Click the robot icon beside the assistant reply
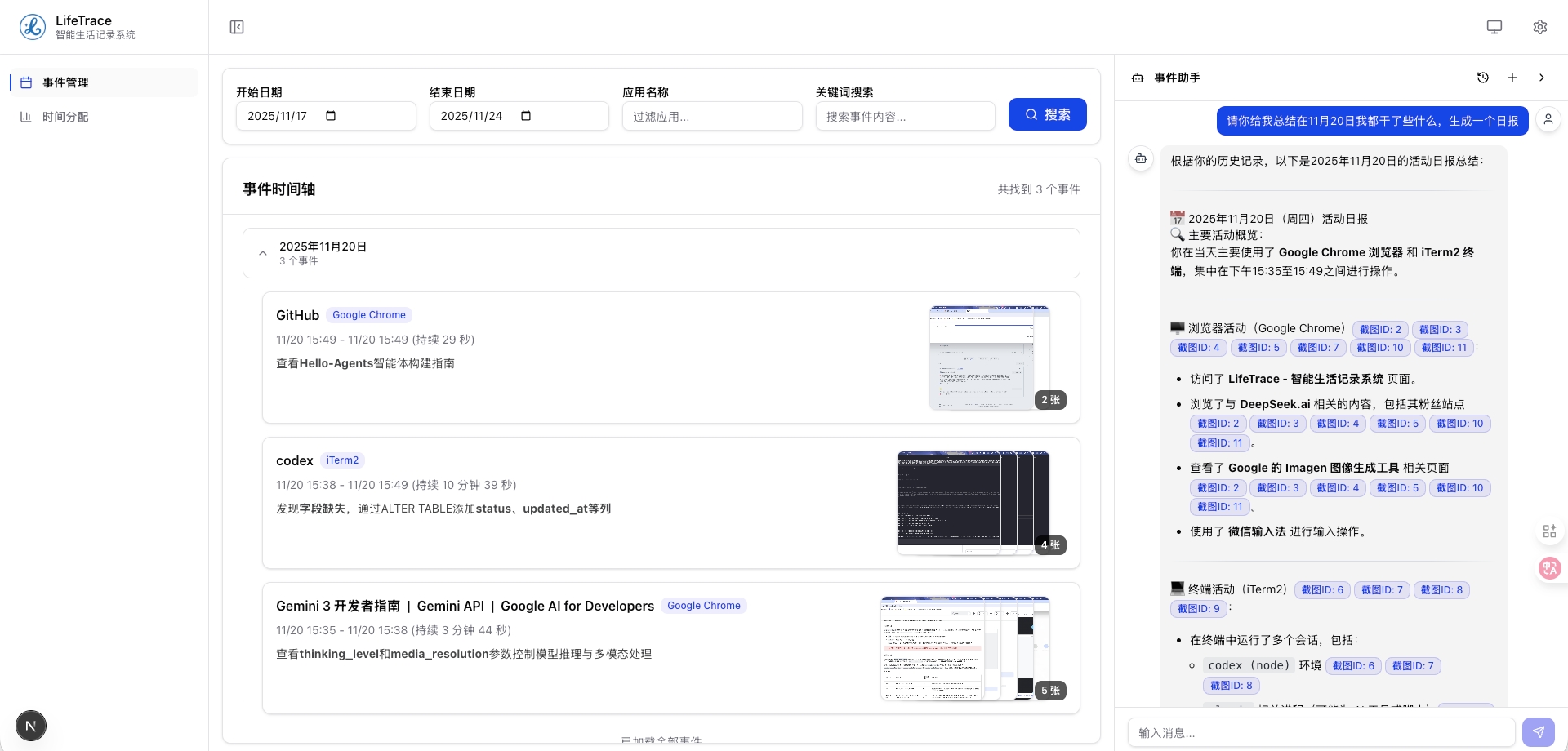1568x751 pixels. [1140, 158]
